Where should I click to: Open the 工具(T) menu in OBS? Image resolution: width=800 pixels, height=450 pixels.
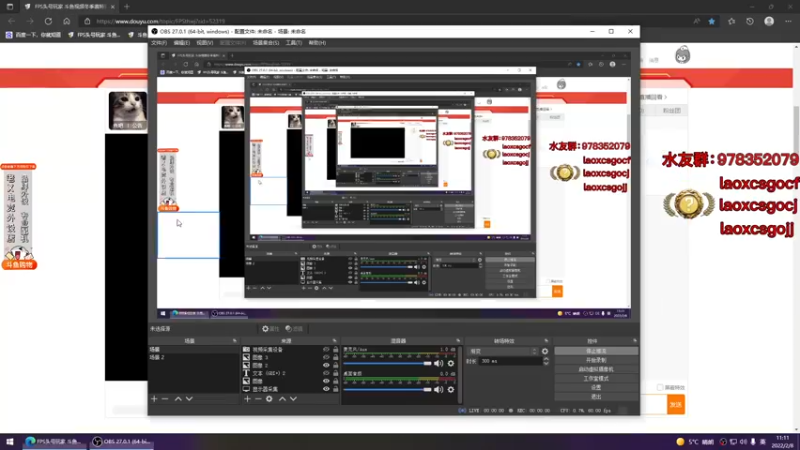point(293,43)
